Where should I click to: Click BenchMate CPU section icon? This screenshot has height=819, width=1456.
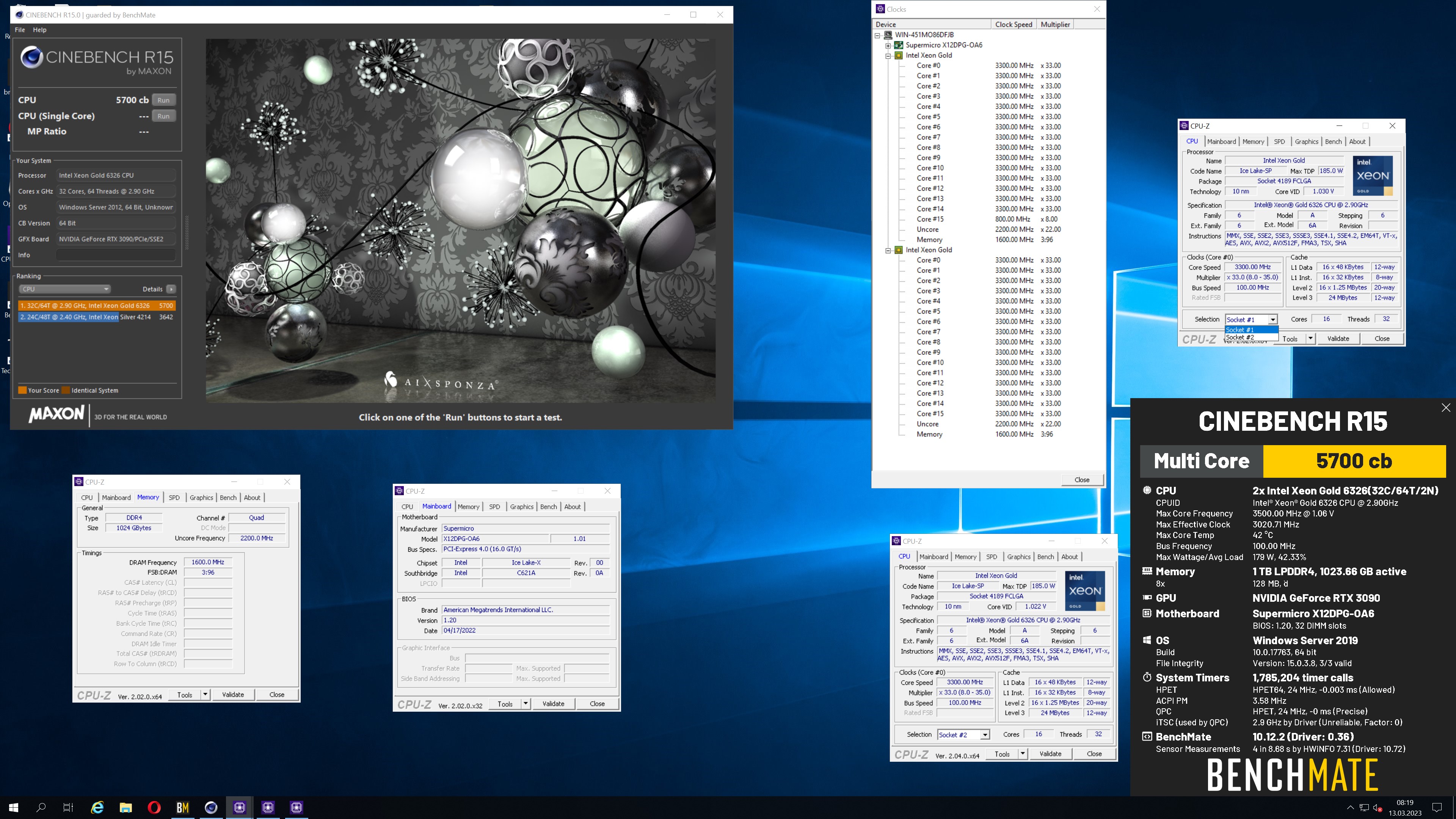click(1147, 490)
